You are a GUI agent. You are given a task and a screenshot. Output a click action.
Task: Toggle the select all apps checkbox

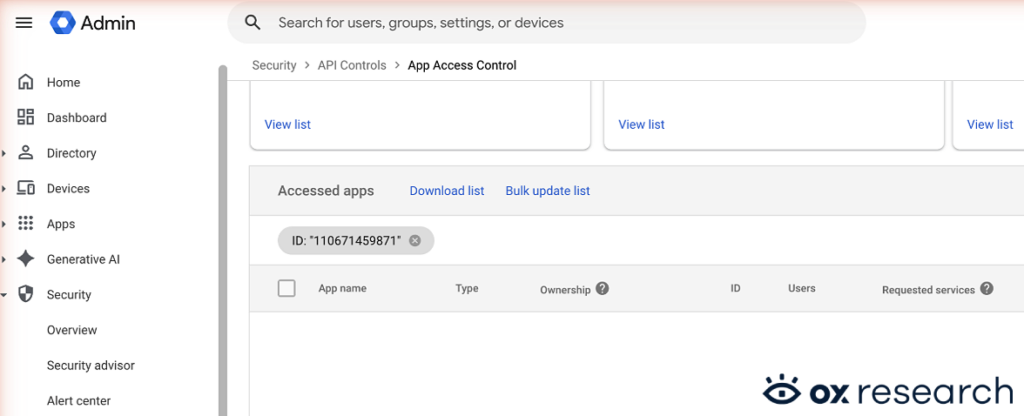click(287, 289)
